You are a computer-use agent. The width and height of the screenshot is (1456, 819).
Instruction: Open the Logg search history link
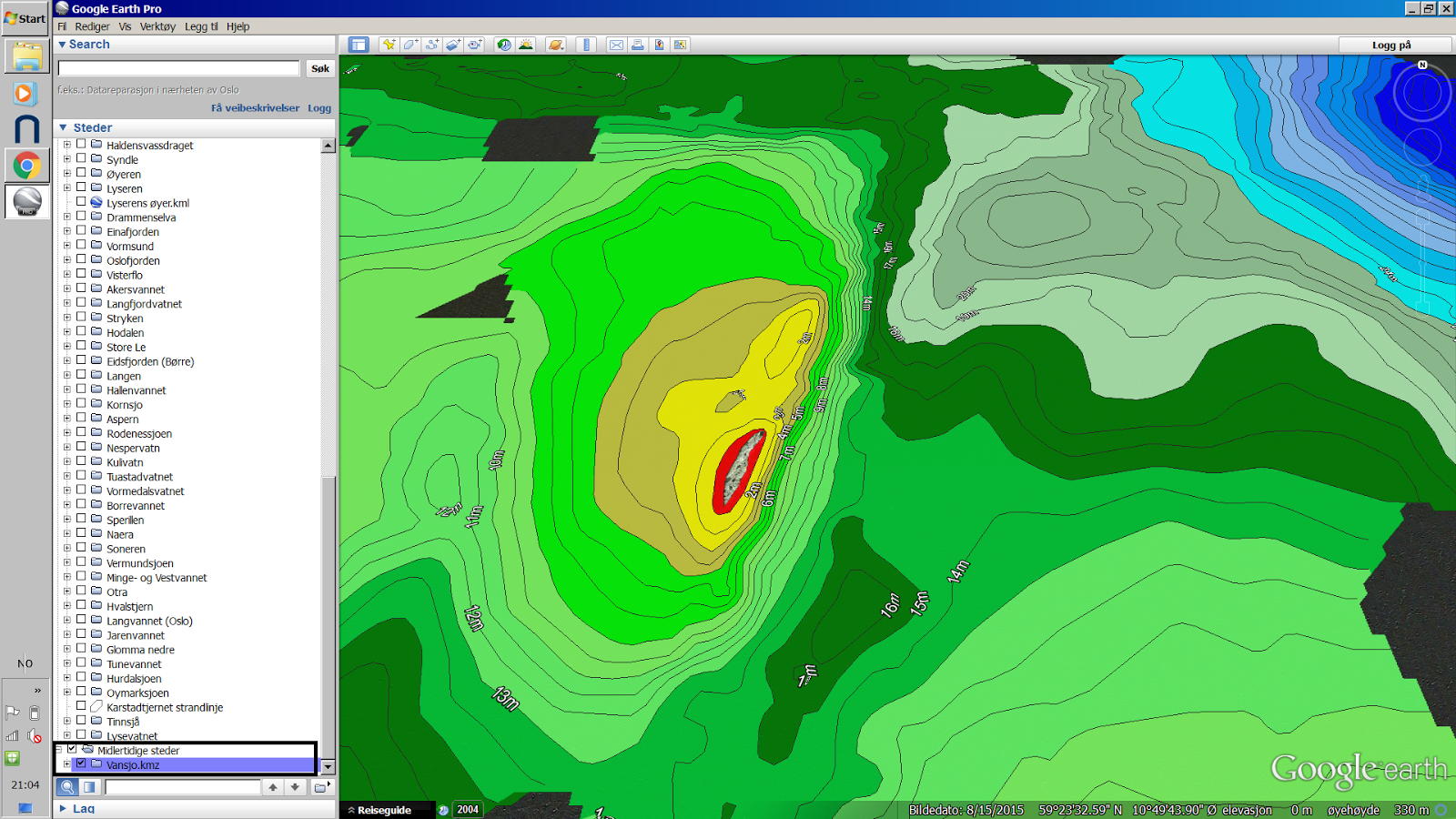point(319,107)
